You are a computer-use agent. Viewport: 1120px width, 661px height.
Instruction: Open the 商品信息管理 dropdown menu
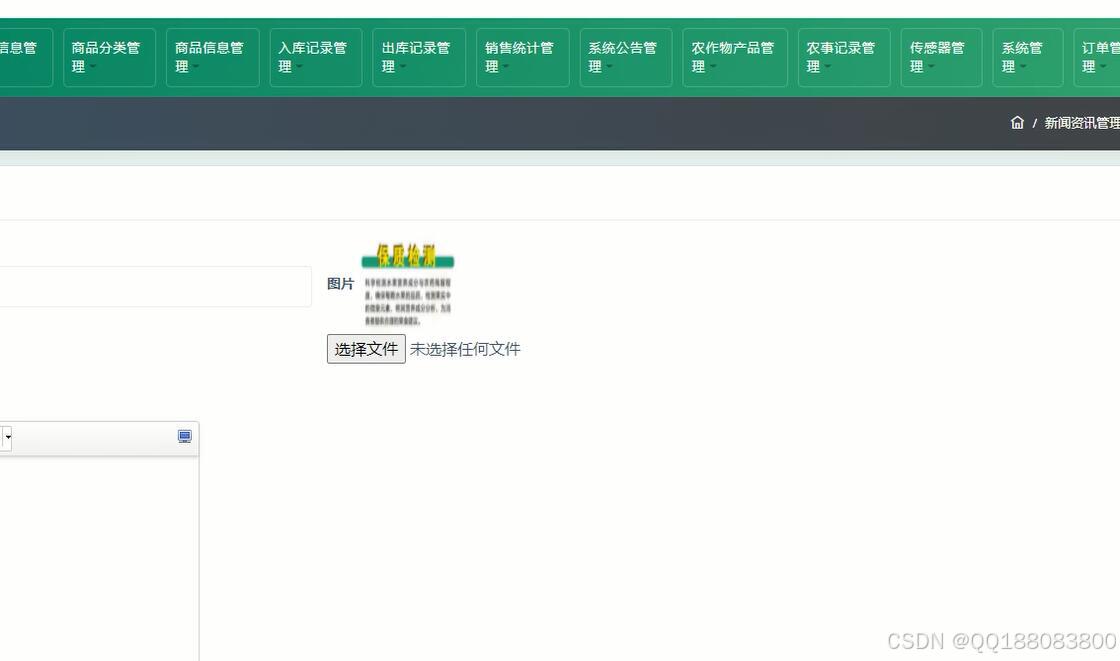point(212,57)
